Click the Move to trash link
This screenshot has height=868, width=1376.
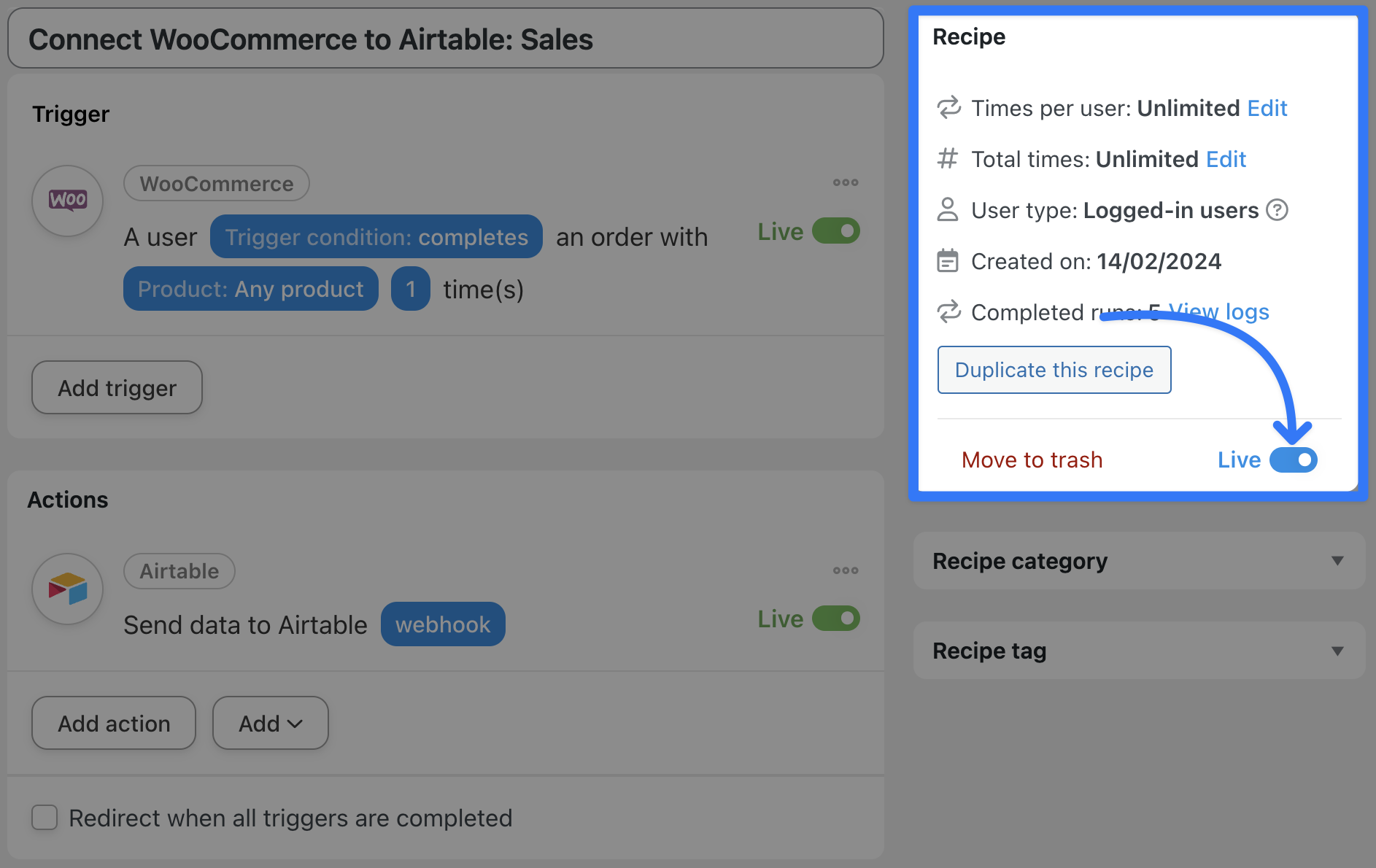(1032, 460)
